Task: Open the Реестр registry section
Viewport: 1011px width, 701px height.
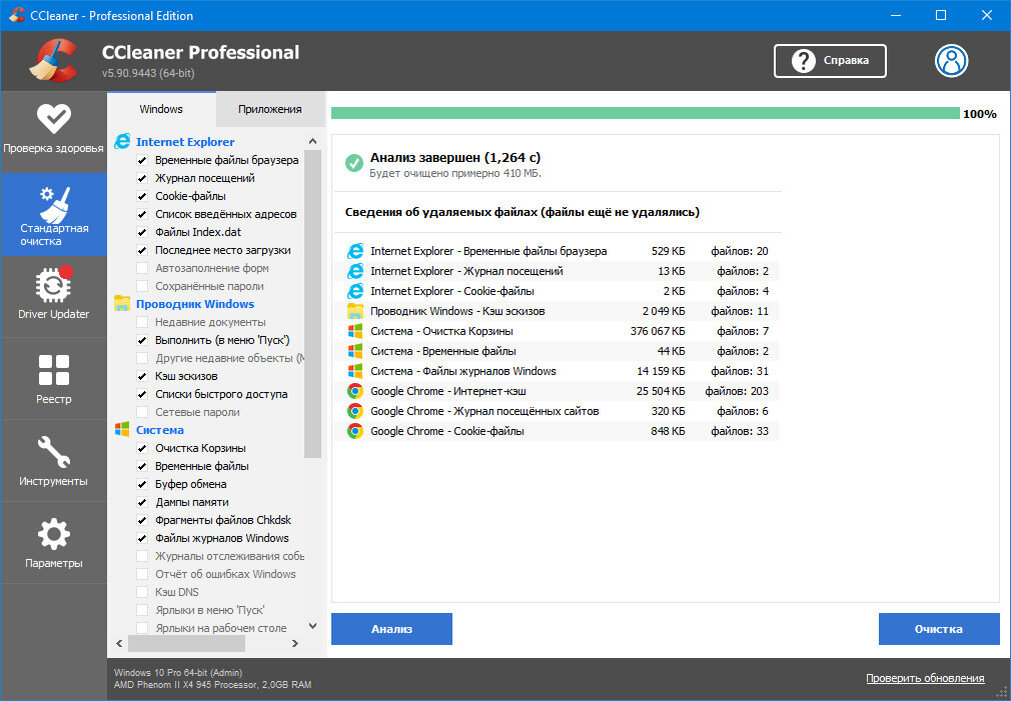Action: click(54, 379)
